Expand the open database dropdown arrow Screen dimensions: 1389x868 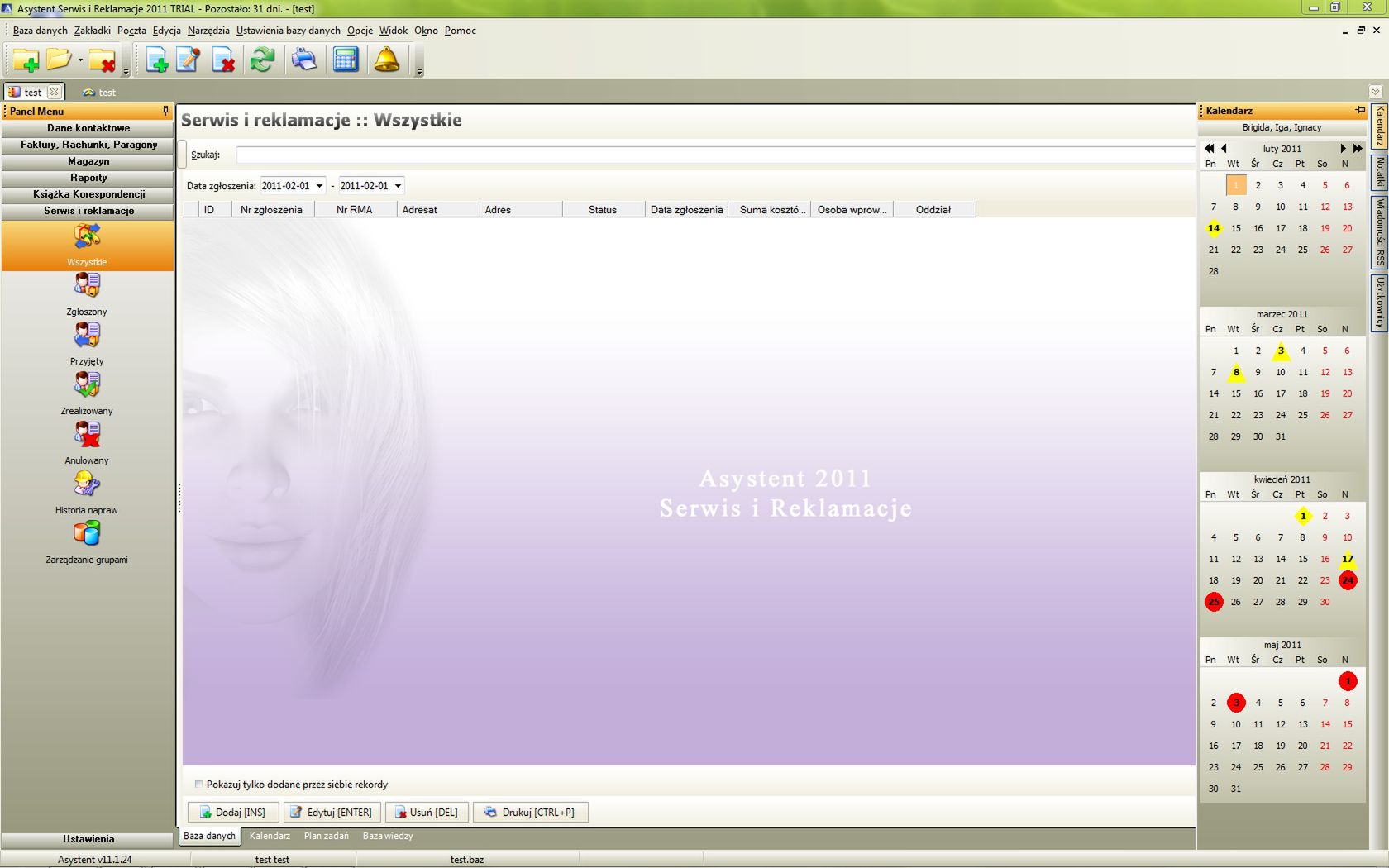(80, 60)
